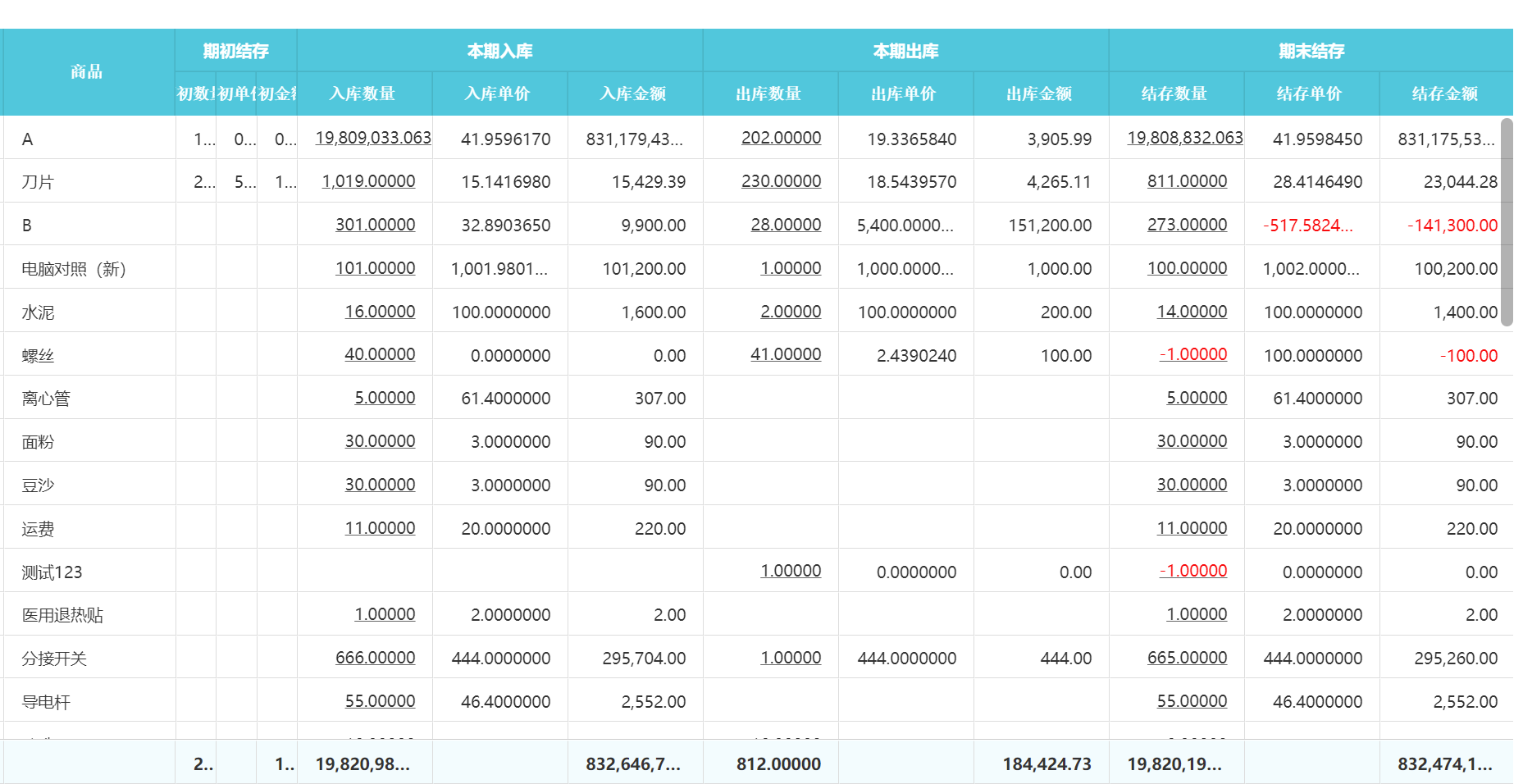Open 电脑对照 ending quantity 100.00000 link
The height and width of the screenshot is (784, 1523).
1187,268
